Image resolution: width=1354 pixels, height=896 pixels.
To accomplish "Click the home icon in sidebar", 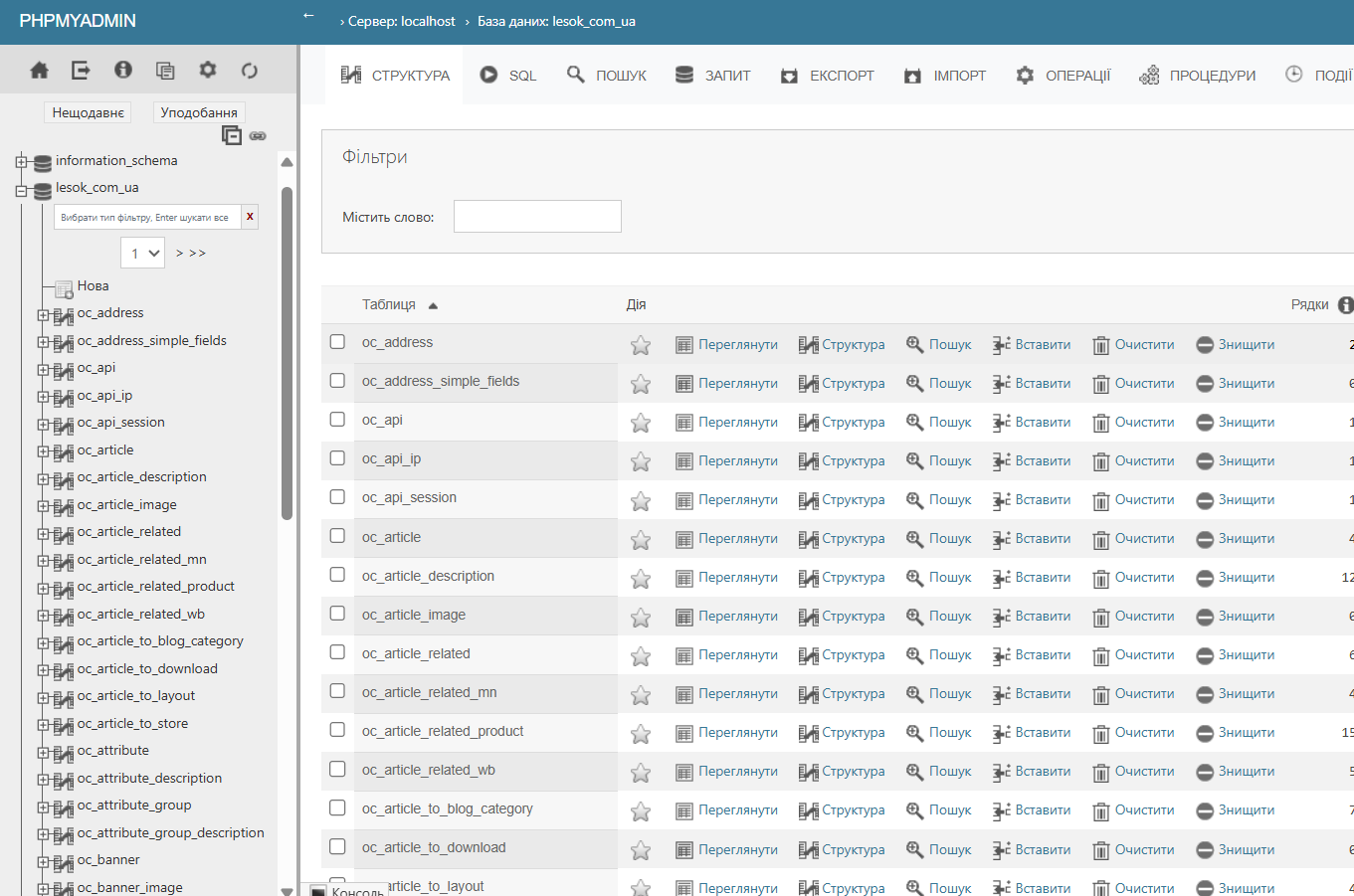I will click(x=40, y=71).
